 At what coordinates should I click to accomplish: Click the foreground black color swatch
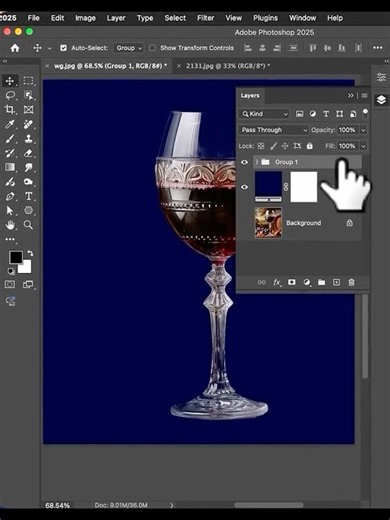click(15, 257)
